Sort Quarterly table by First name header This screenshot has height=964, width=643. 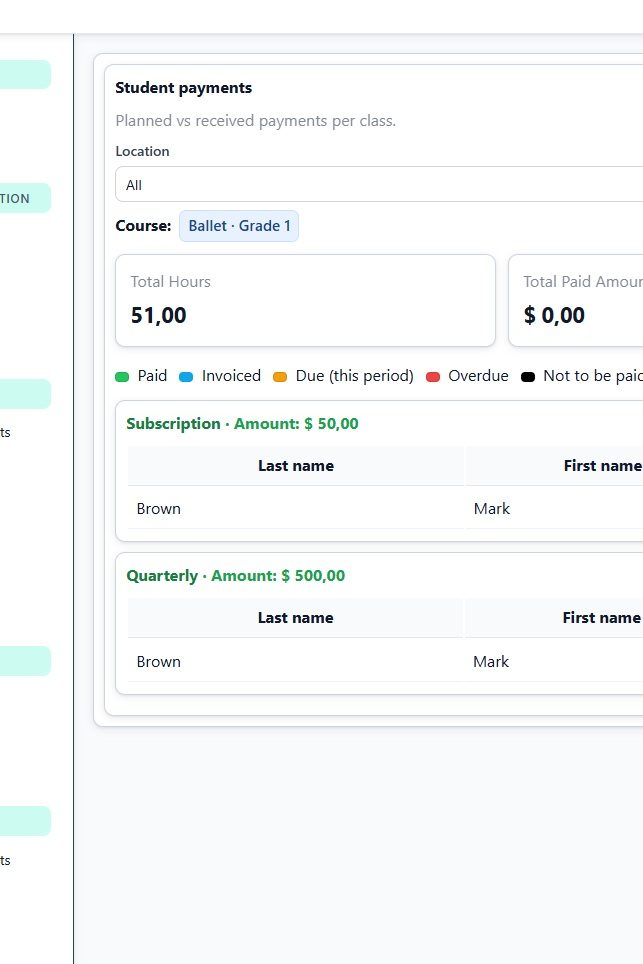(601, 618)
